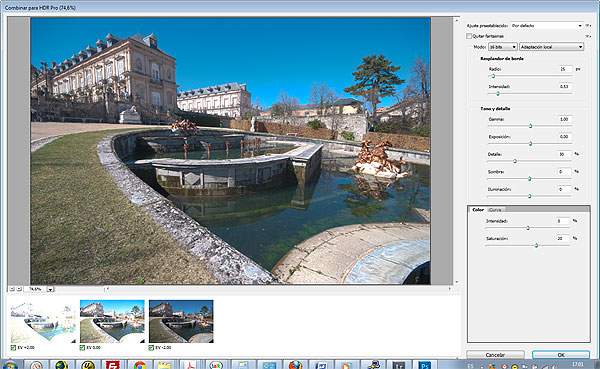Open the FileZilla taskbar icon

[113, 364]
